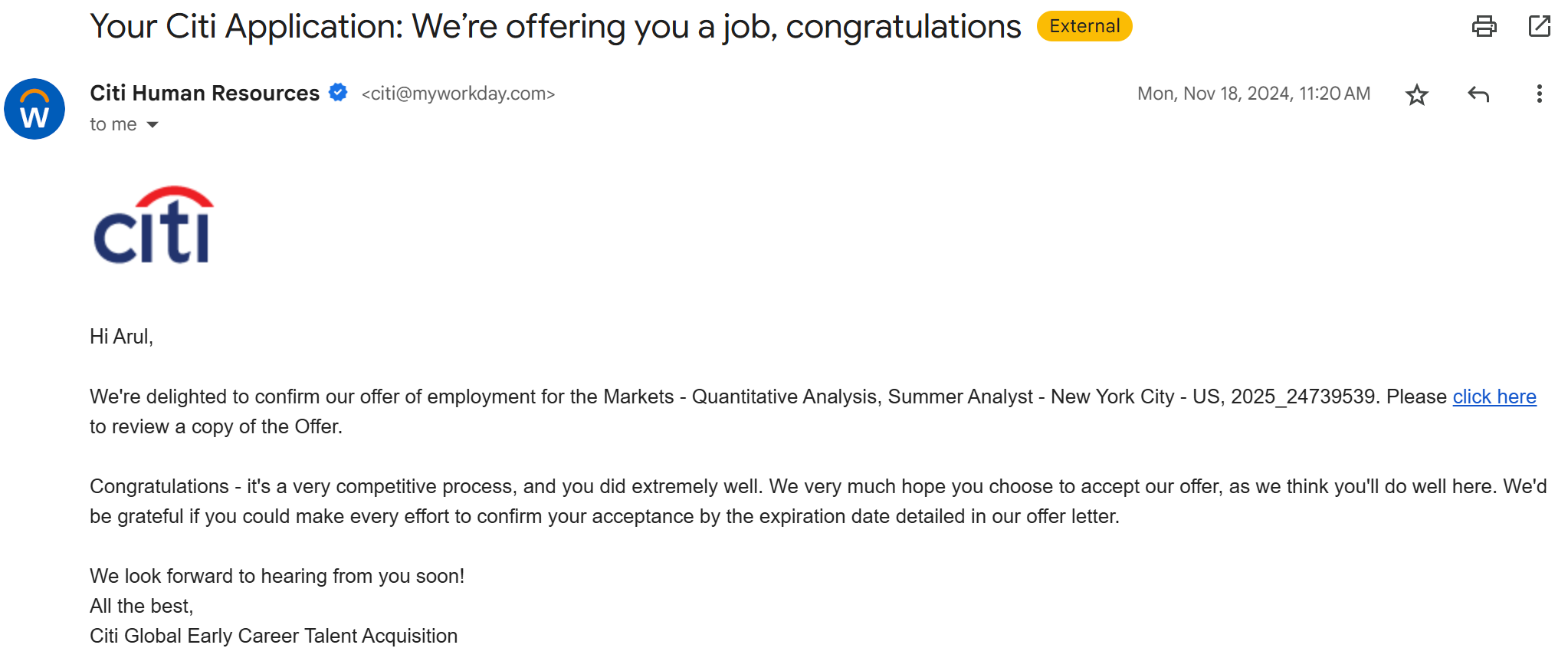The width and height of the screenshot is (1568, 658).
Task: Click the yellow External label
Action: (1084, 26)
